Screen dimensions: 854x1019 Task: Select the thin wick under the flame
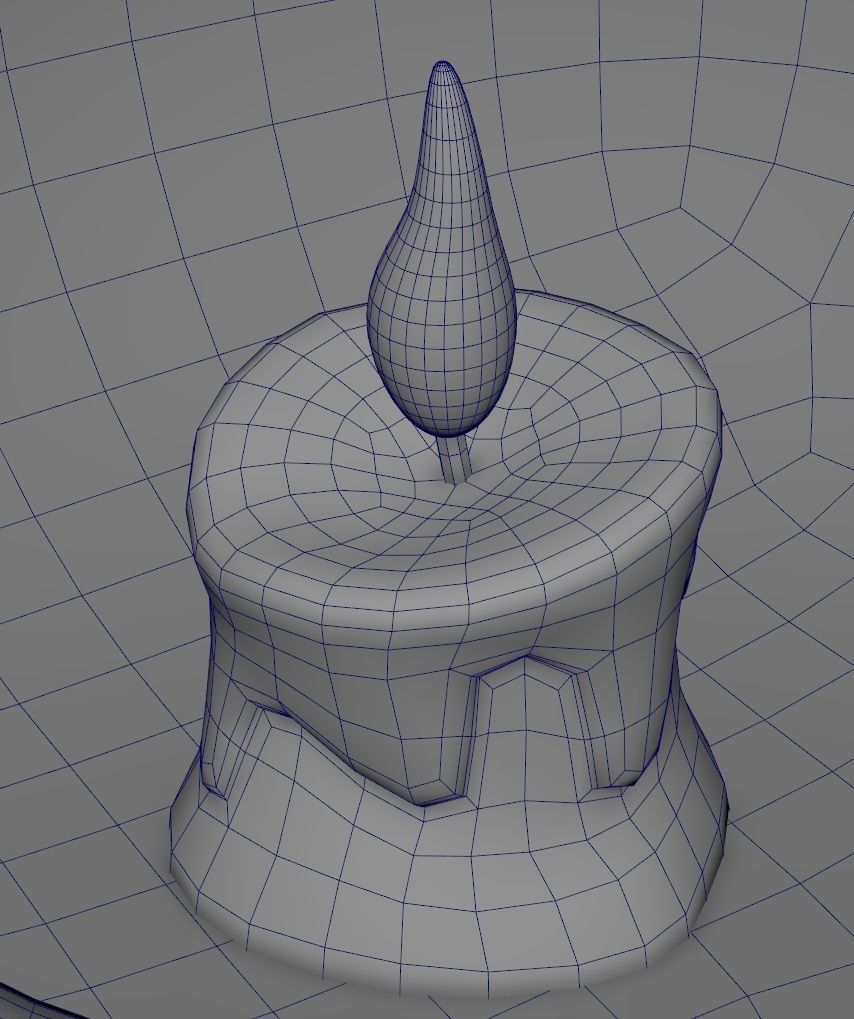454,458
